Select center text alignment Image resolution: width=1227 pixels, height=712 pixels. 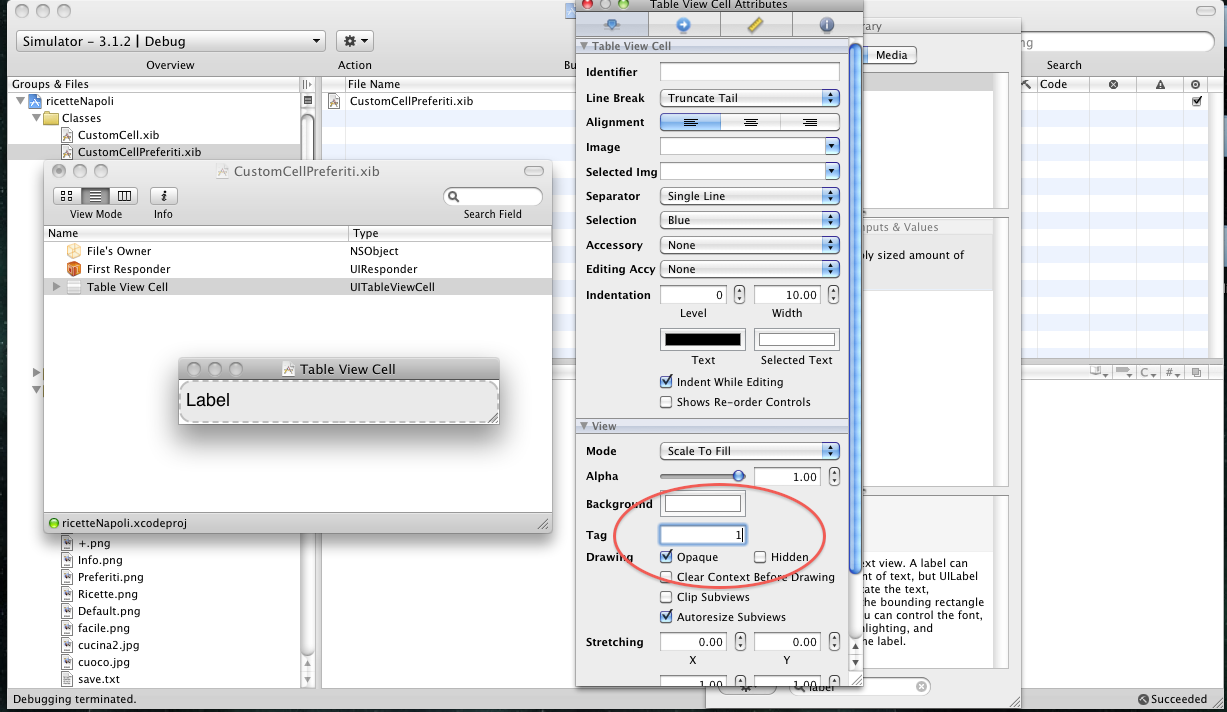pos(750,122)
